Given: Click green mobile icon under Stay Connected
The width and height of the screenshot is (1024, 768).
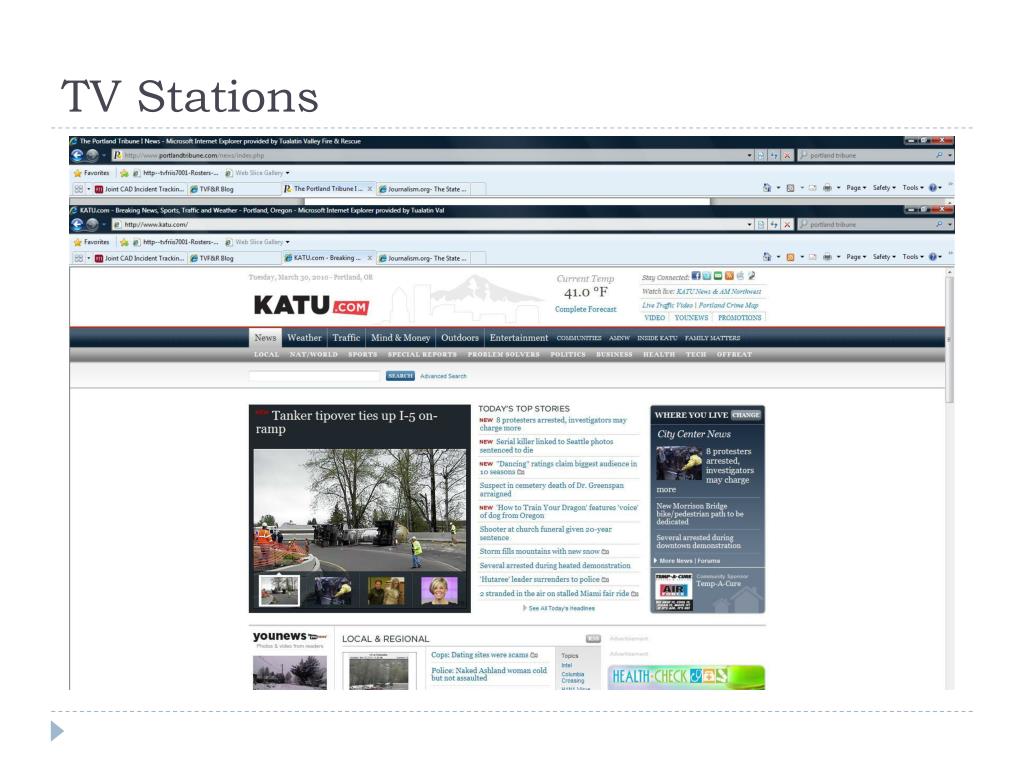Looking at the screenshot, I should 718,276.
